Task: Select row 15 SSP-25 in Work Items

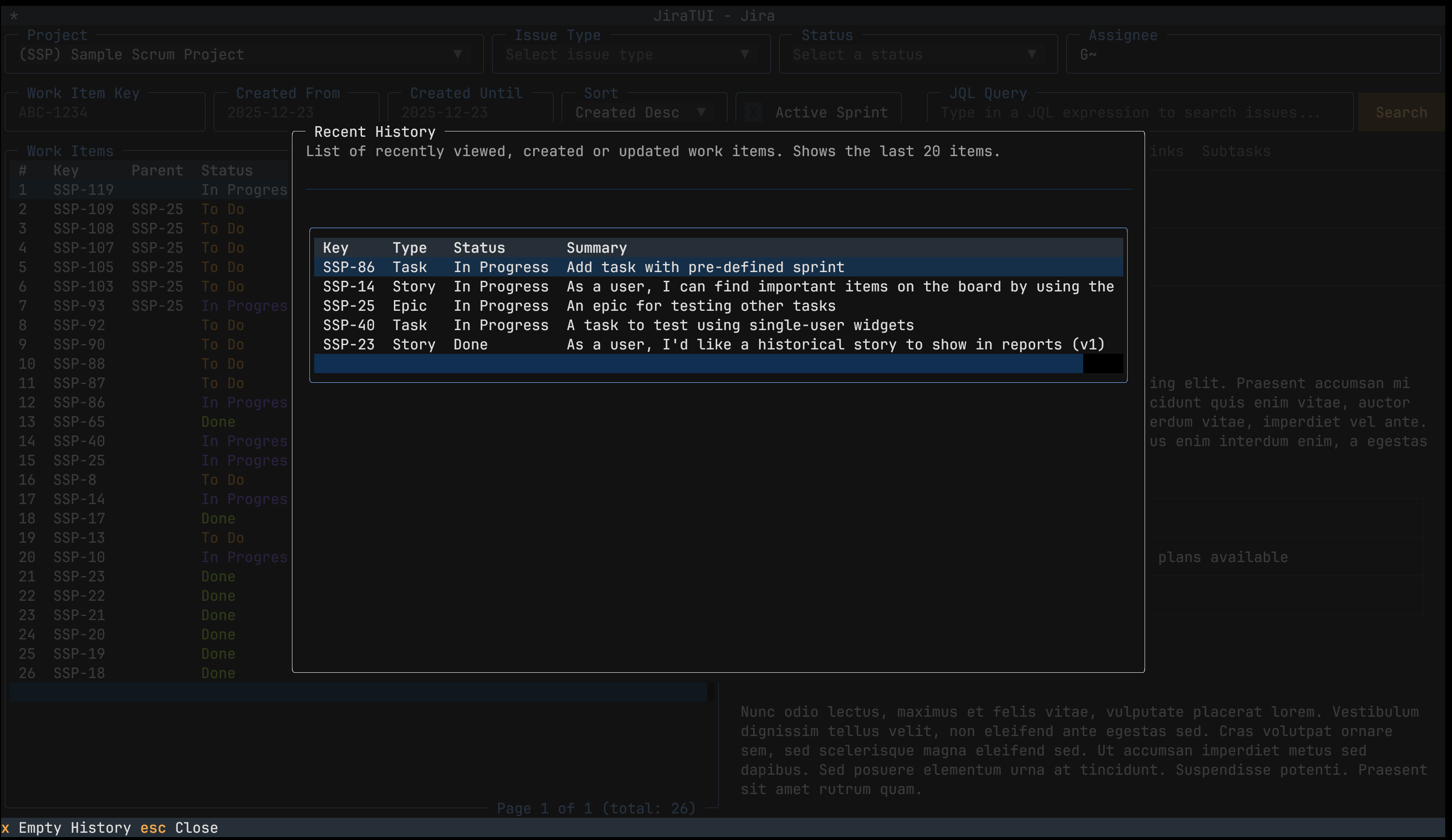Action: [149, 460]
